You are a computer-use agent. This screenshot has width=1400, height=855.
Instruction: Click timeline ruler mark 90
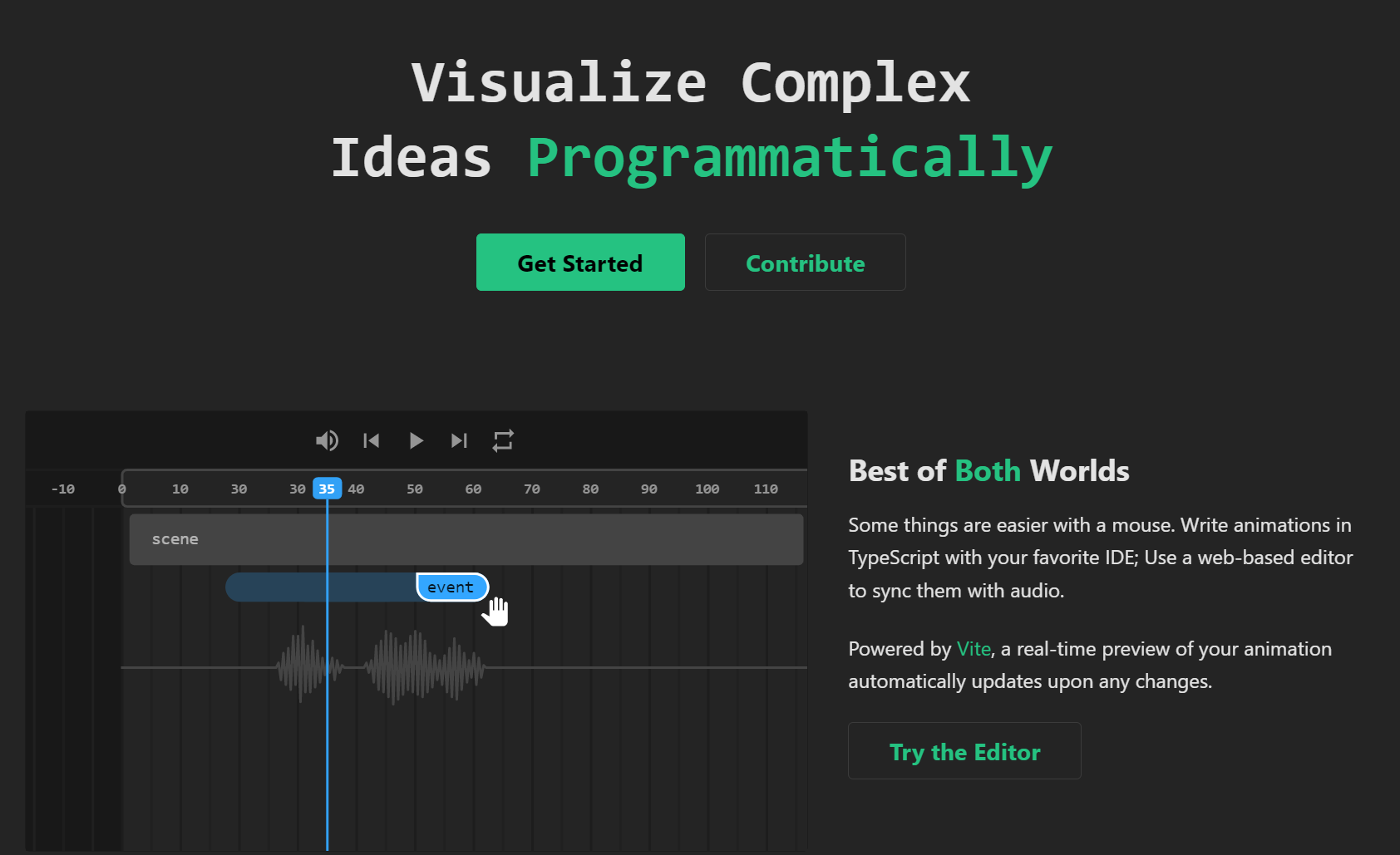point(649,489)
